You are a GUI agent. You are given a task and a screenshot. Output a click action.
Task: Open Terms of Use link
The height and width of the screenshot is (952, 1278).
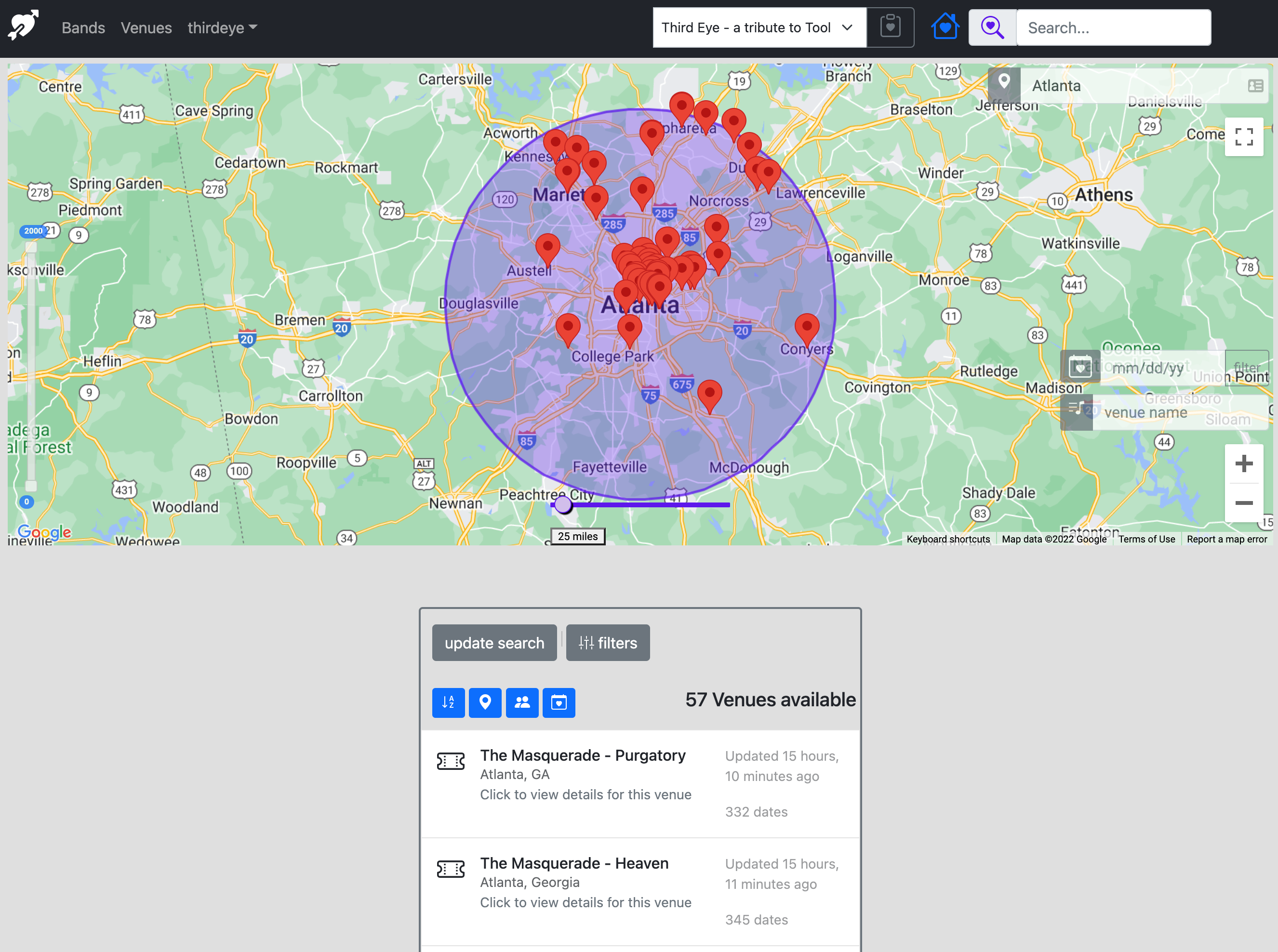tap(1146, 539)
